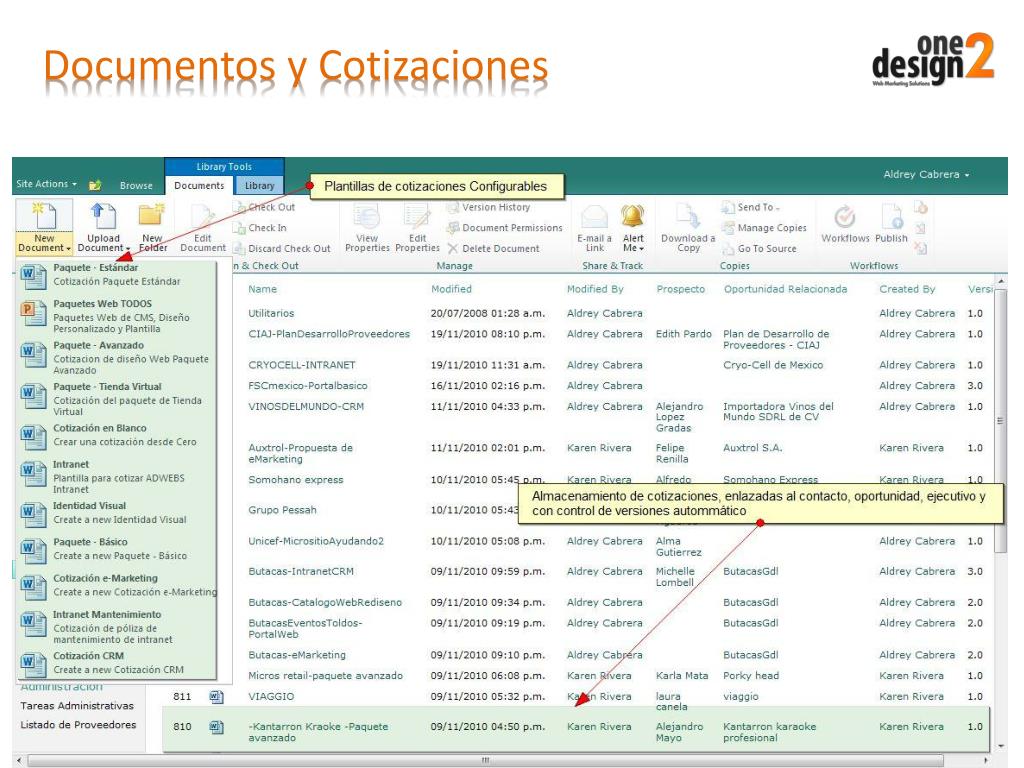Image resolution: width=1024 pixels, height=768 pixels.
Task: Select the Paquete - Básico template
Action: tap(118, 549)
